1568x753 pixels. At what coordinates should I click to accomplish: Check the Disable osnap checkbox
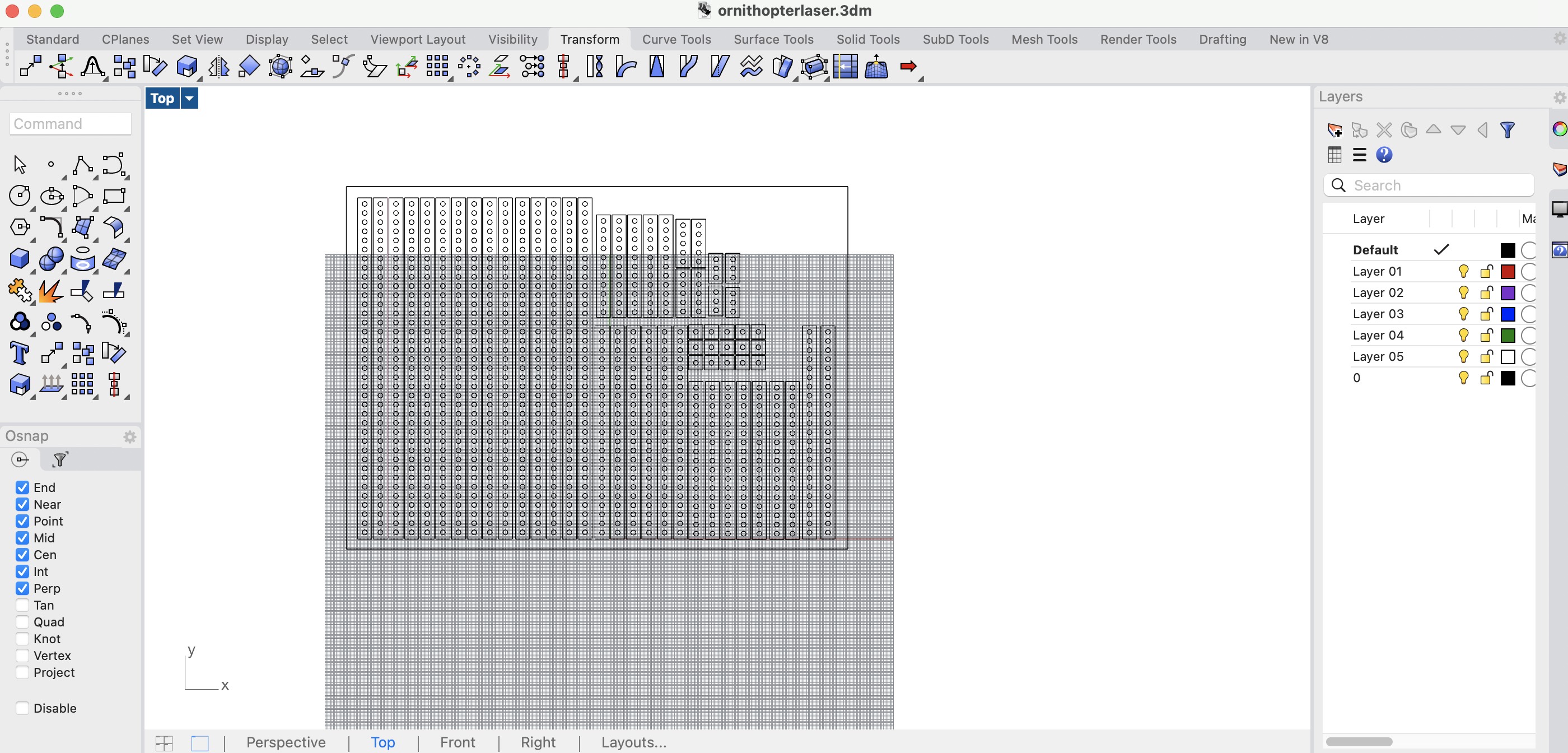point(22,708)
